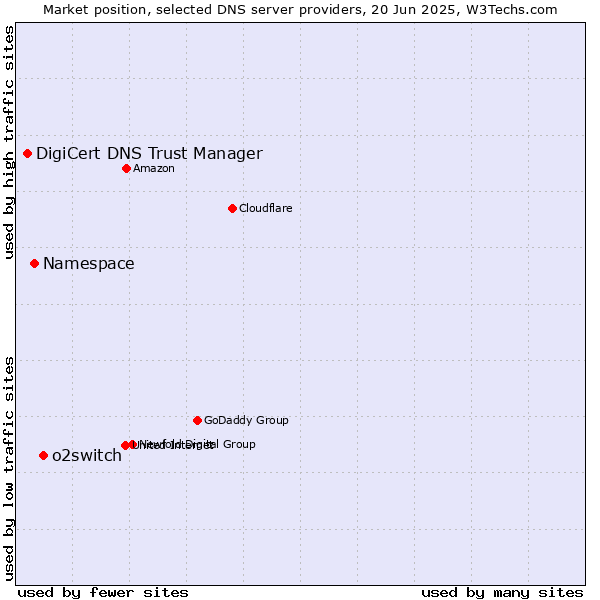Click the "DigiCert DNS Trust Manager" label
Image resolution: width=600 pixels, height=600 pixels.
pos(149,154)
